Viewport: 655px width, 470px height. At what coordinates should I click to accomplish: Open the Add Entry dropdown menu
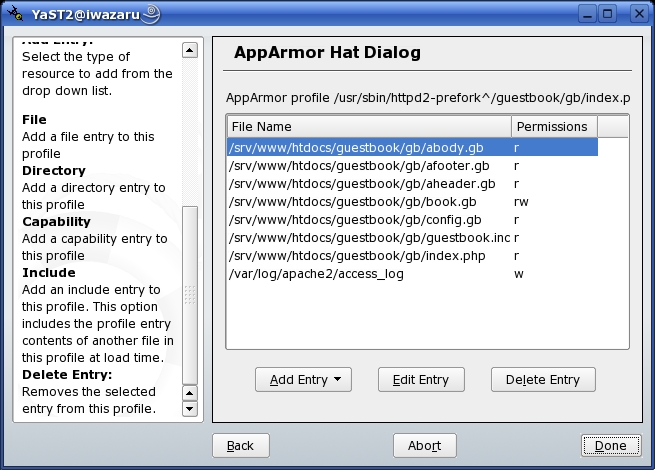(303, 380)
